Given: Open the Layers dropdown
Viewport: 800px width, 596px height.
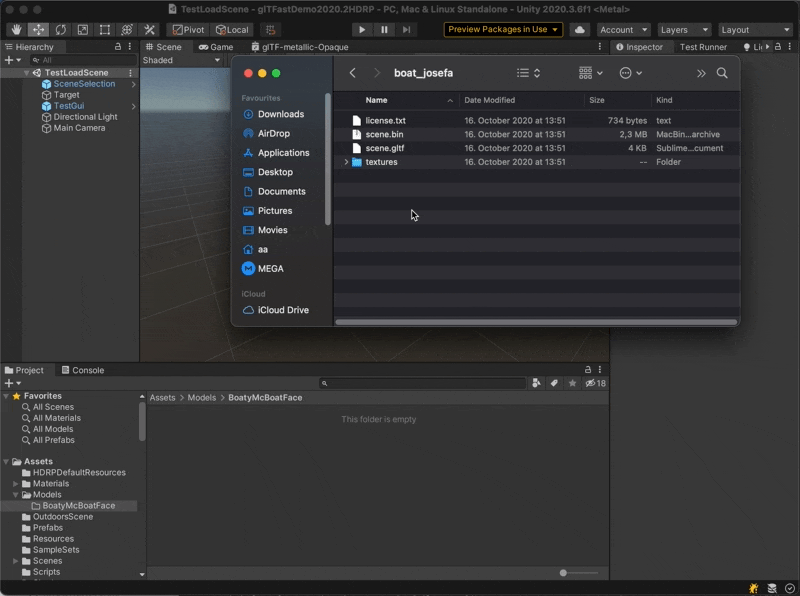Looking at the screenshot, I should pos(684,30).
